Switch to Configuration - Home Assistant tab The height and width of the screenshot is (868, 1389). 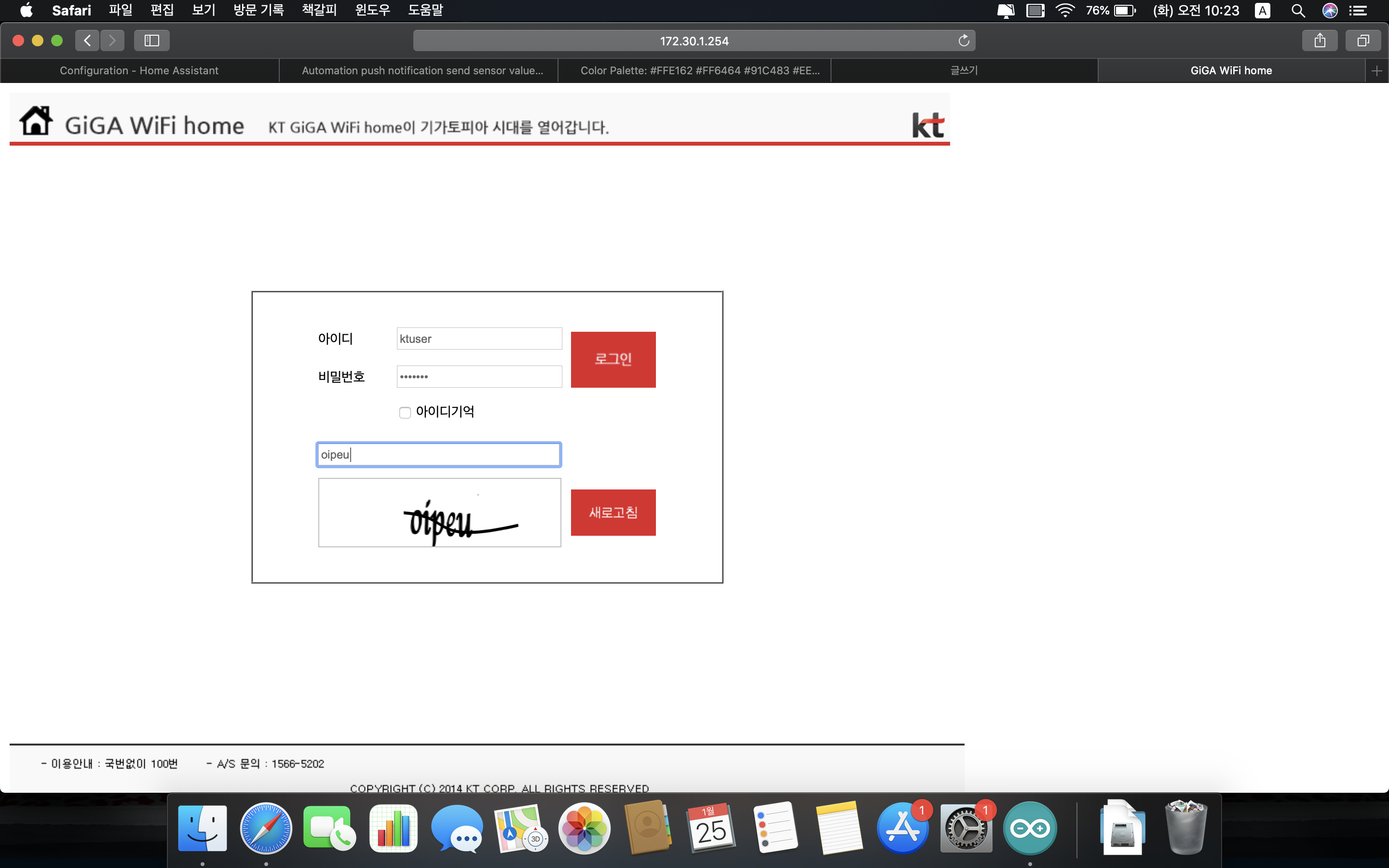click(x=139, y=70)
